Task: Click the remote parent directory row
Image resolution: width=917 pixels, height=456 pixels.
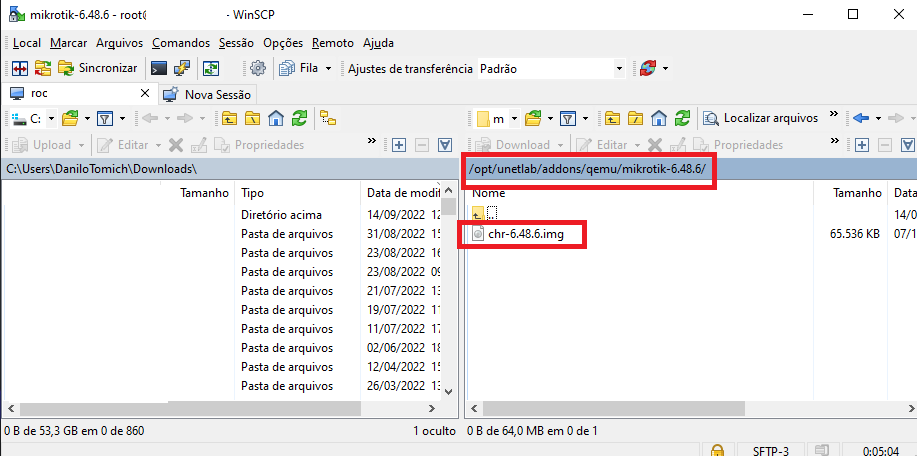Action: [x=485, y=213]
